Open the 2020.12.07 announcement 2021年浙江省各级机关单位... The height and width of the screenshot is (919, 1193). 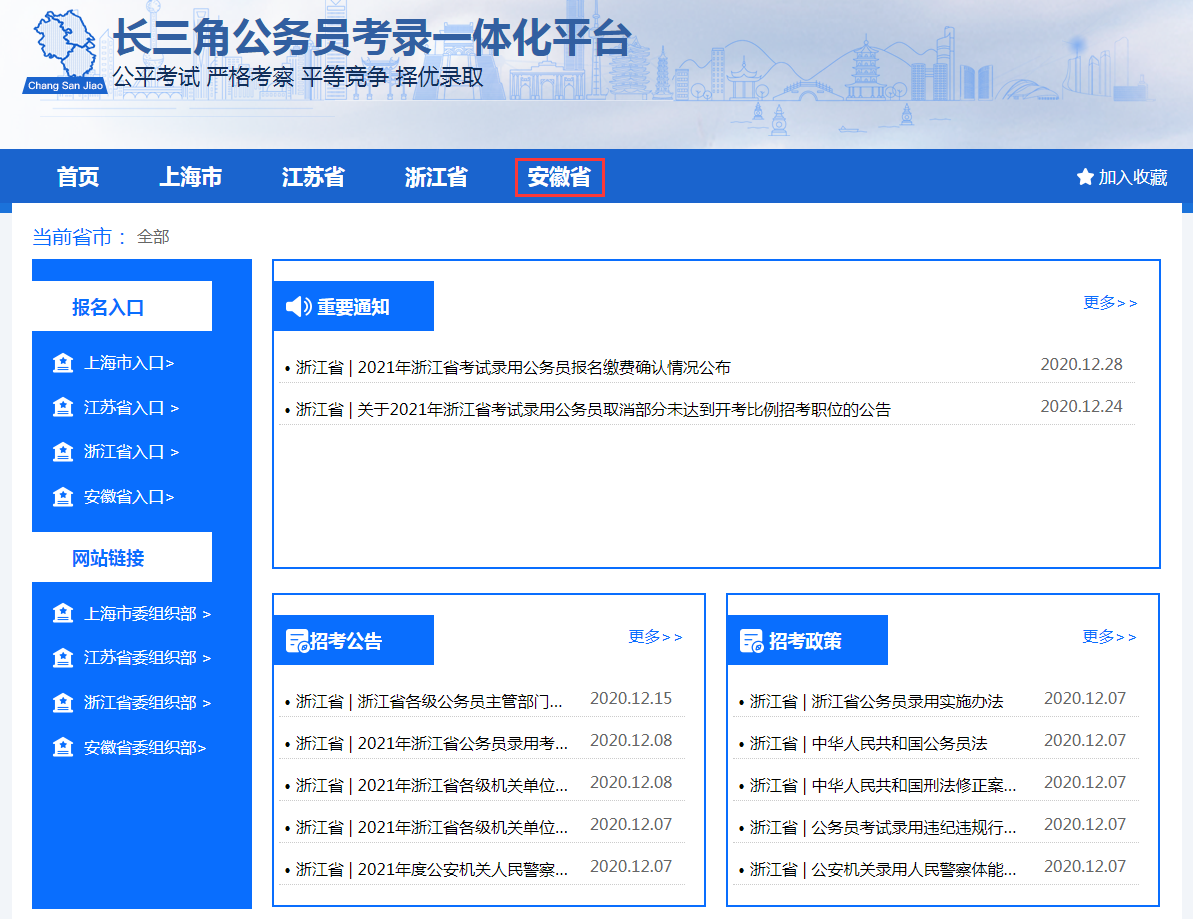point(431,827)
